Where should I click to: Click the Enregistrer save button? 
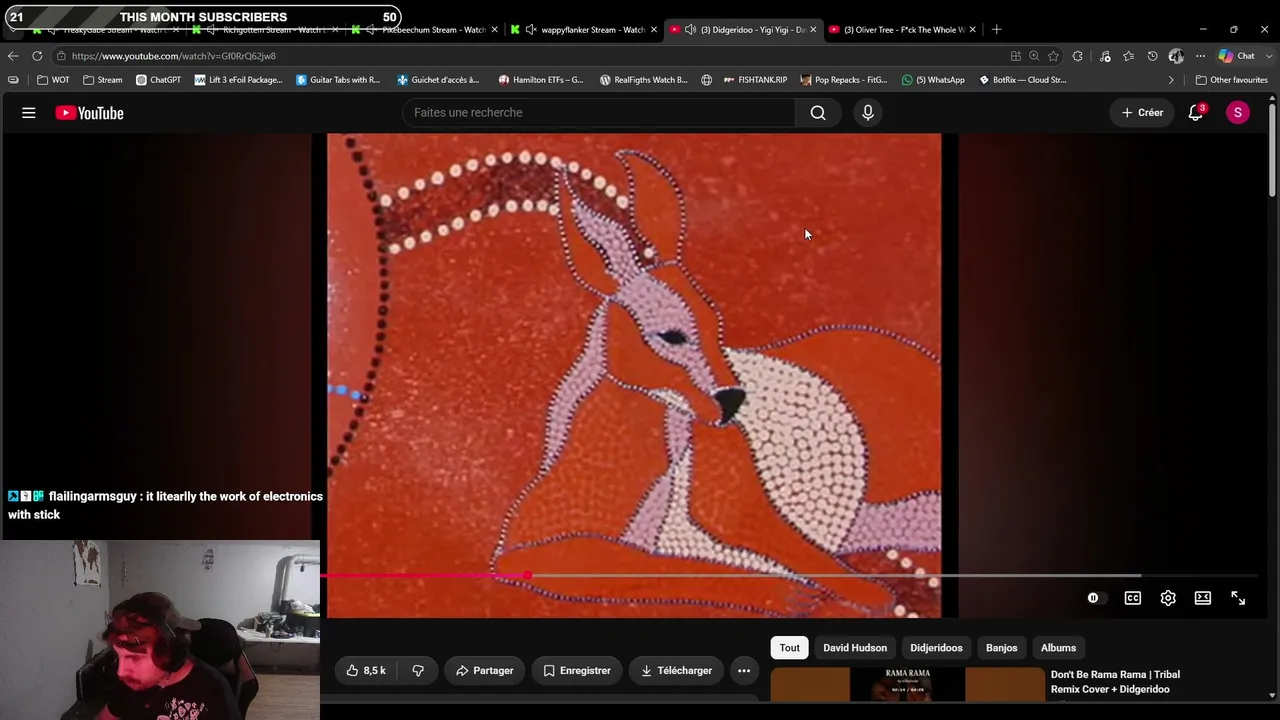tap(577, 671)
